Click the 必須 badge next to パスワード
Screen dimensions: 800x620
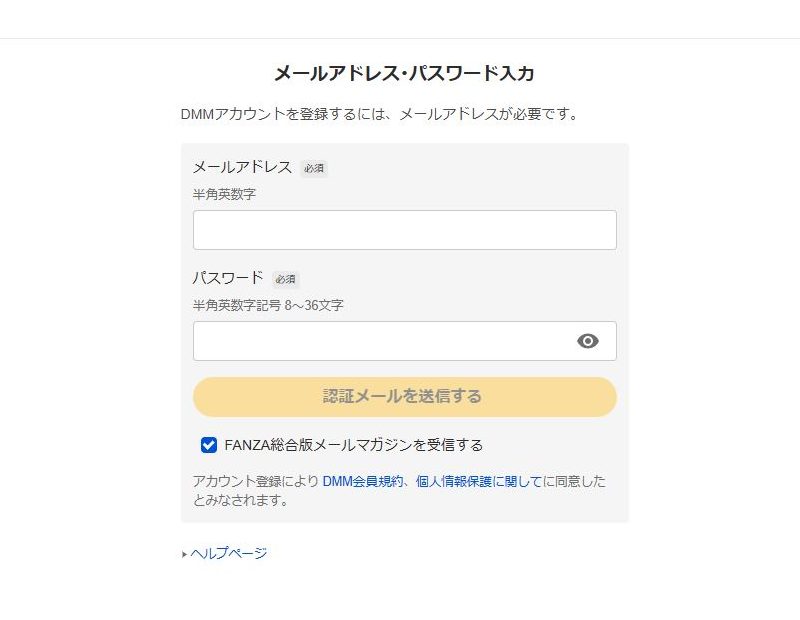(x=286, y=279)
